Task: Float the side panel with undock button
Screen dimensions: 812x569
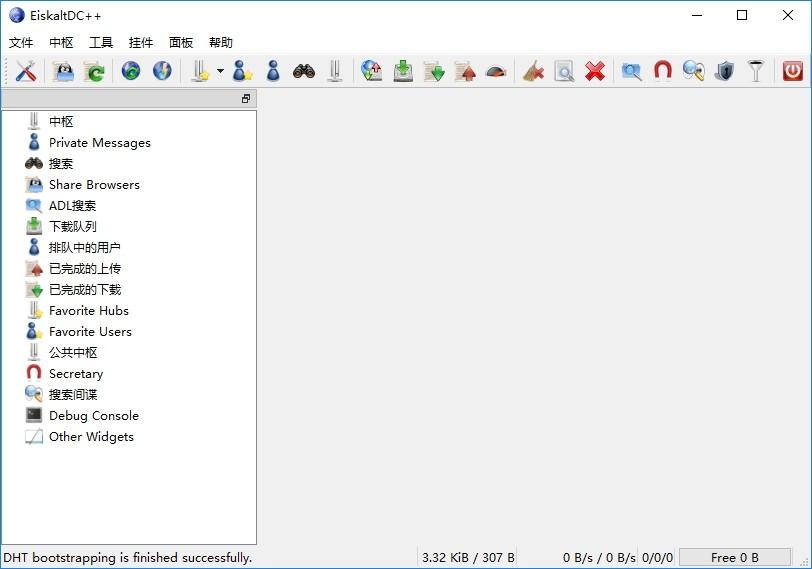Action: tap(246, 98)
